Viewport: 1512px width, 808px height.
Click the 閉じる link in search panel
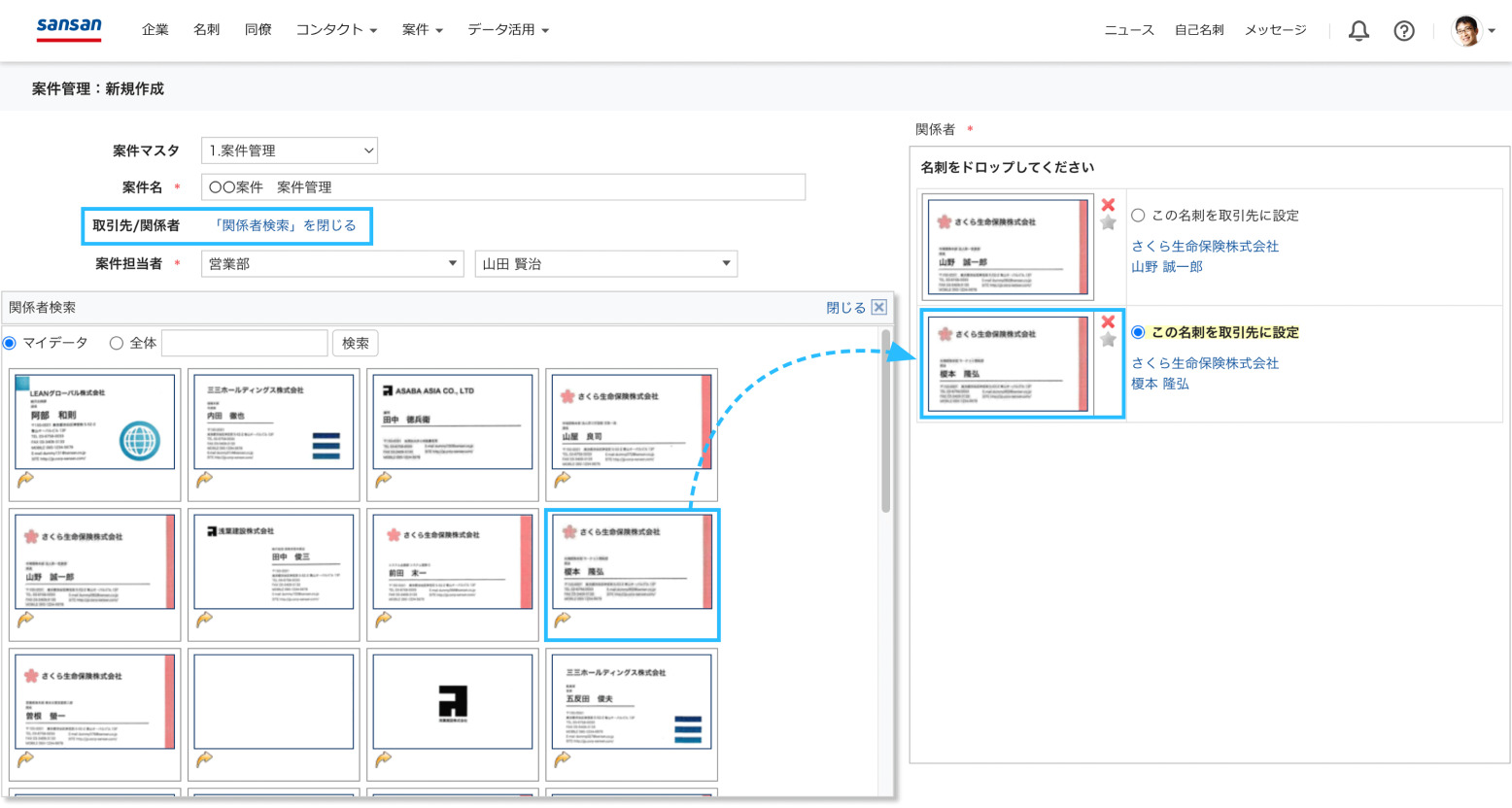(845, 308)
